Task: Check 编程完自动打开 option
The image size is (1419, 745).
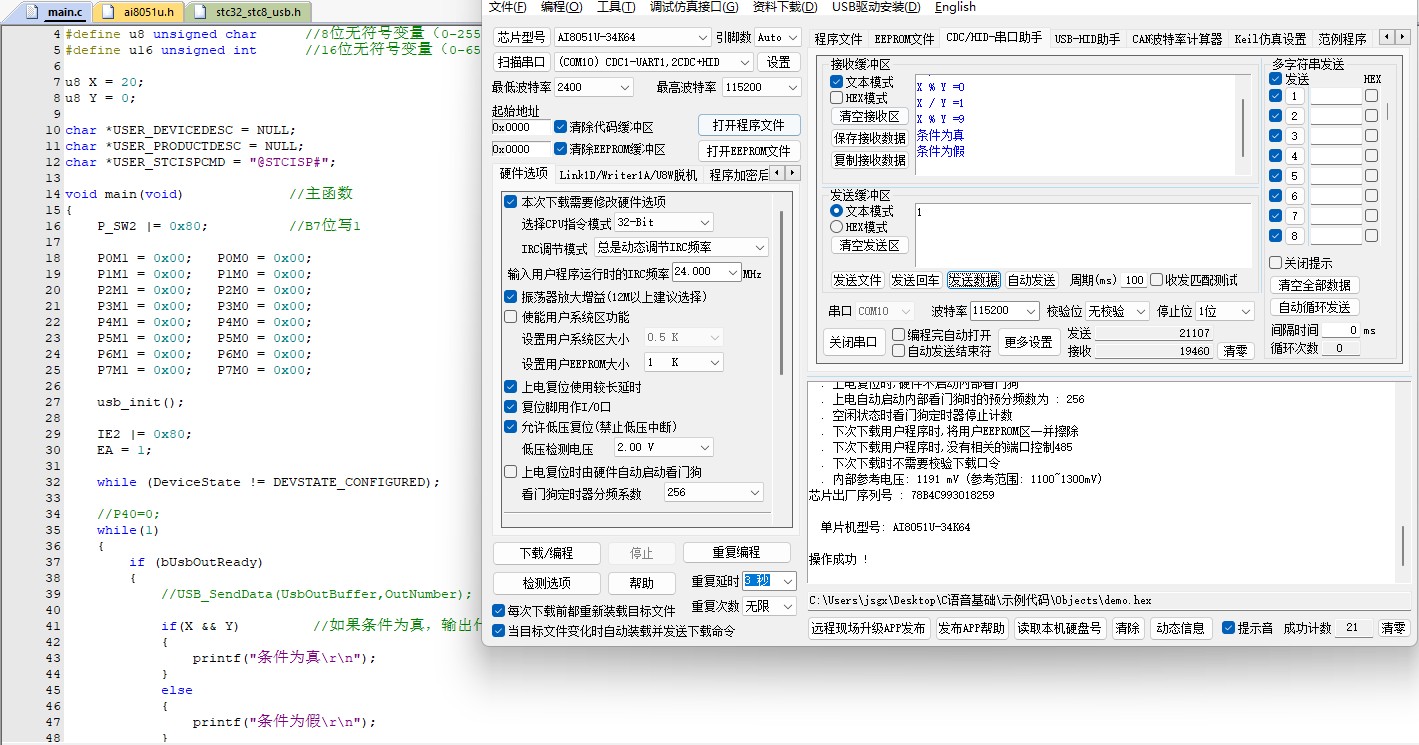Action: [898, 335]
